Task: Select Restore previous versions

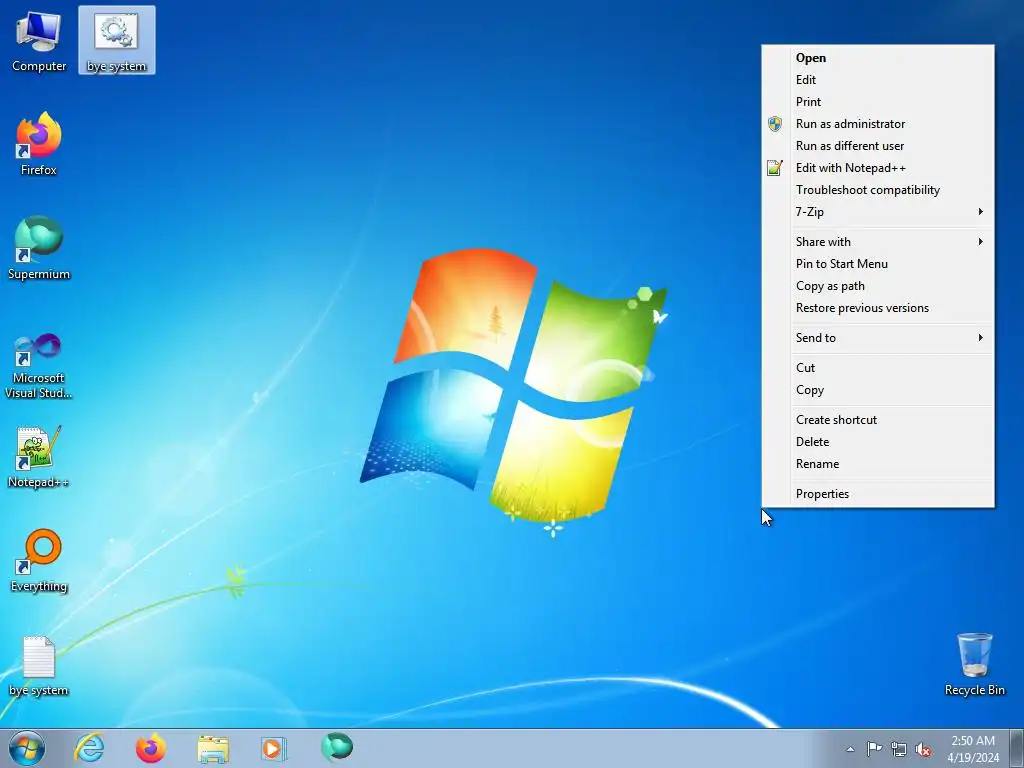Action: (878, 308)
